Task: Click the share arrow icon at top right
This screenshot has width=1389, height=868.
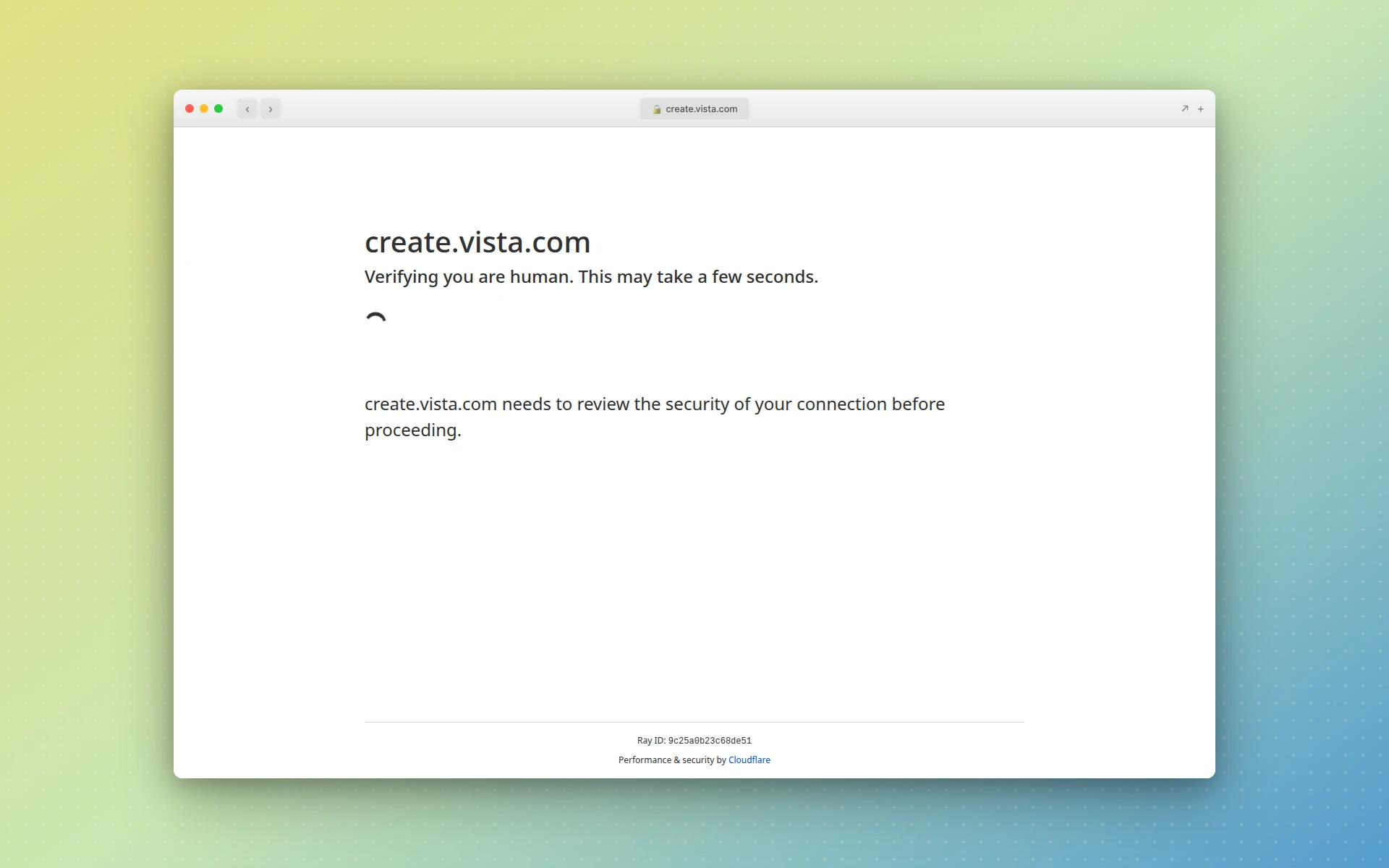Action: coord(1184,109)
